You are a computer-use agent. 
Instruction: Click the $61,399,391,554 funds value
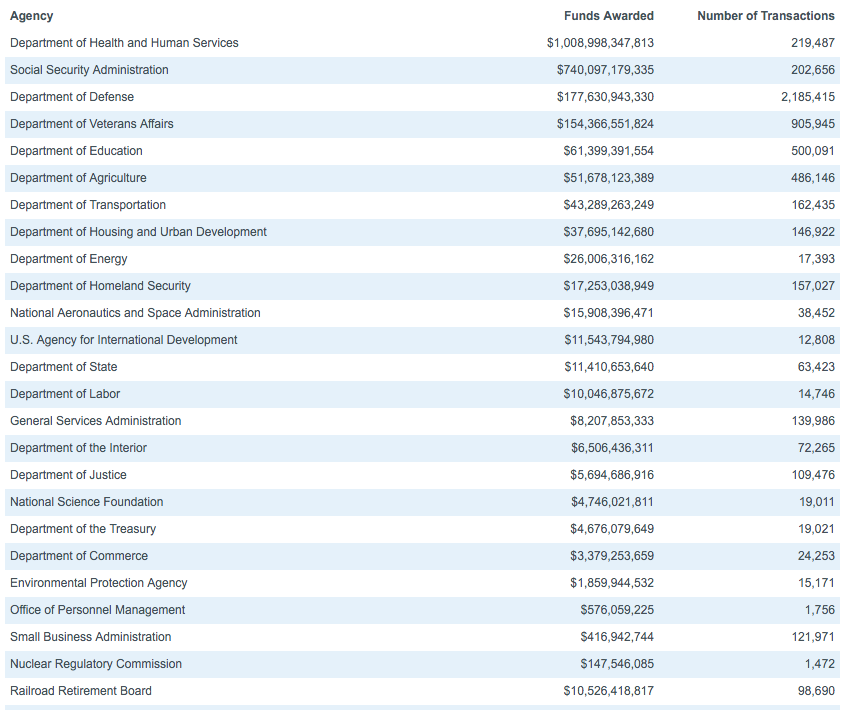pos(608,151)
